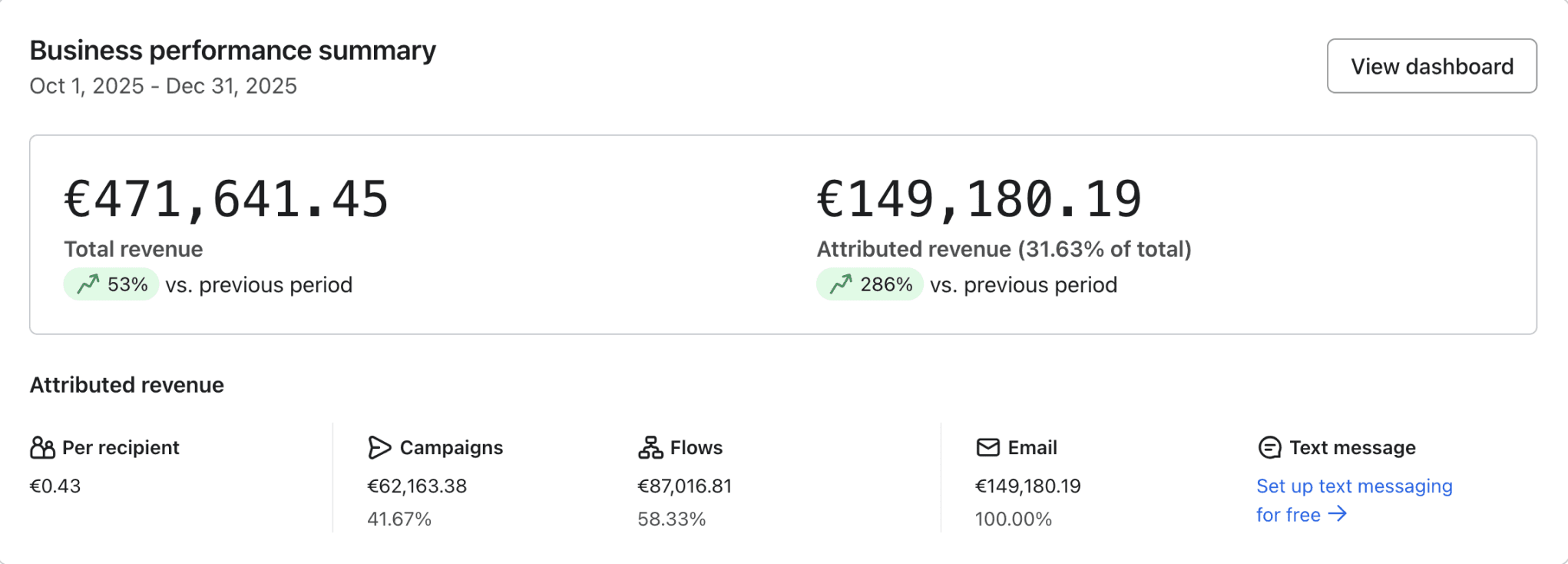Select the €149,180.19 attributed revenue headline
The width and height of the screenshot is (1568, 564).
point(979,200)
